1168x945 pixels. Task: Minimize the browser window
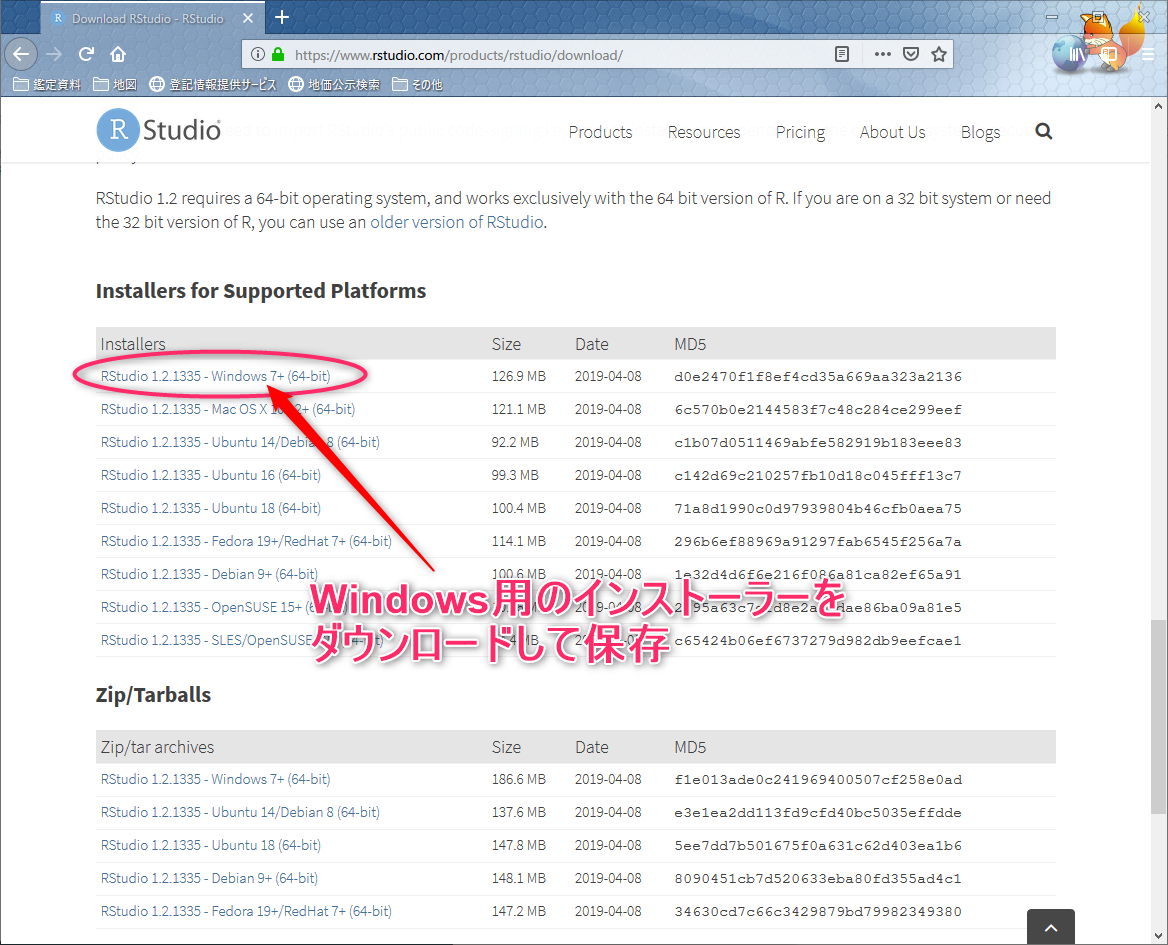coord(1052,16)
